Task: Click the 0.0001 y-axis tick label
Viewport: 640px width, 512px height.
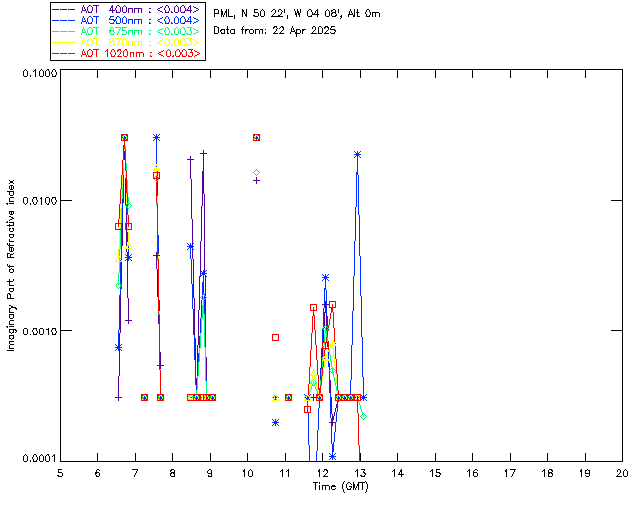Action: pos(39,459)
